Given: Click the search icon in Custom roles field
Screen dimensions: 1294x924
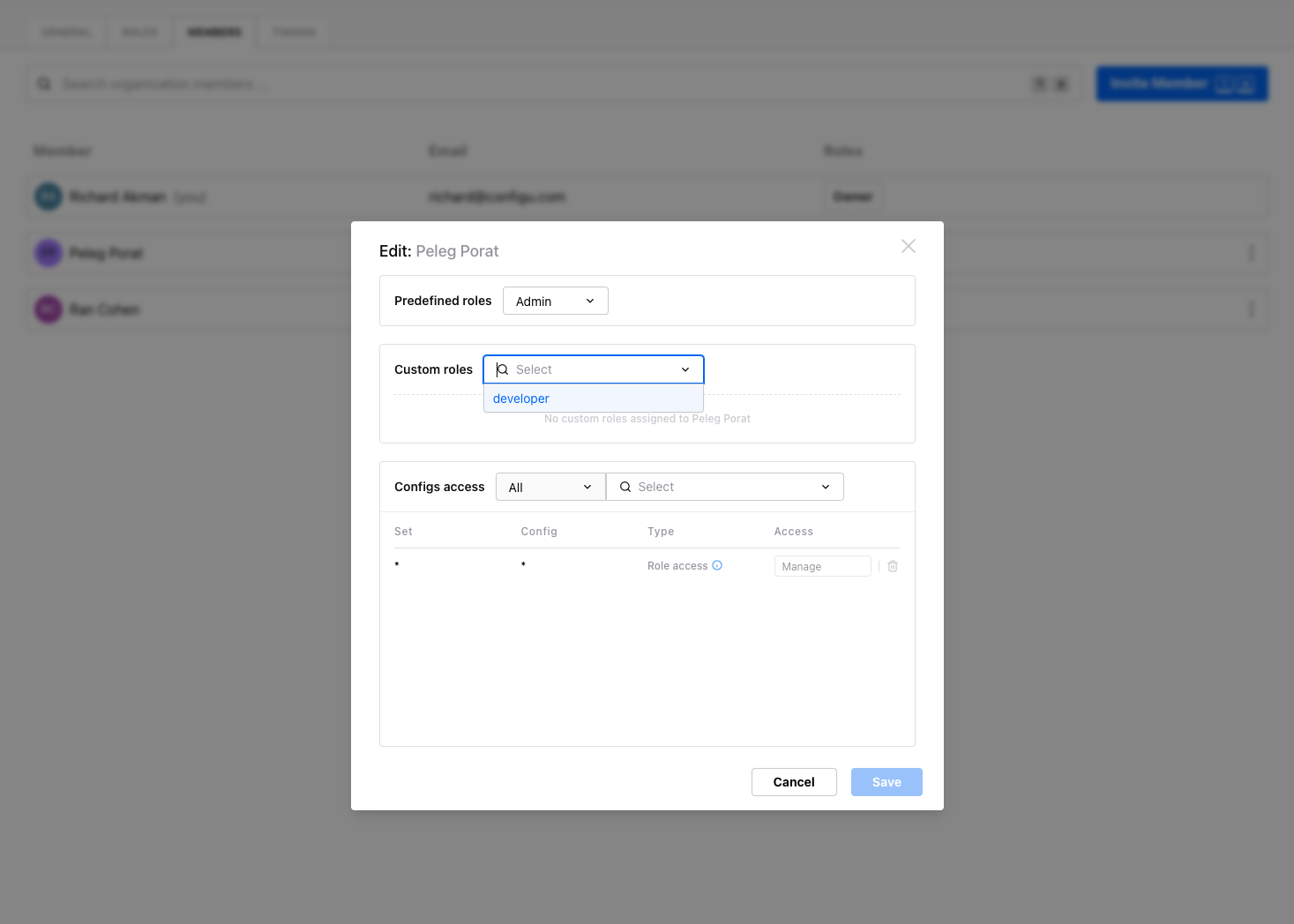Looking at the screenshot, I should click(x=503, y=369).
